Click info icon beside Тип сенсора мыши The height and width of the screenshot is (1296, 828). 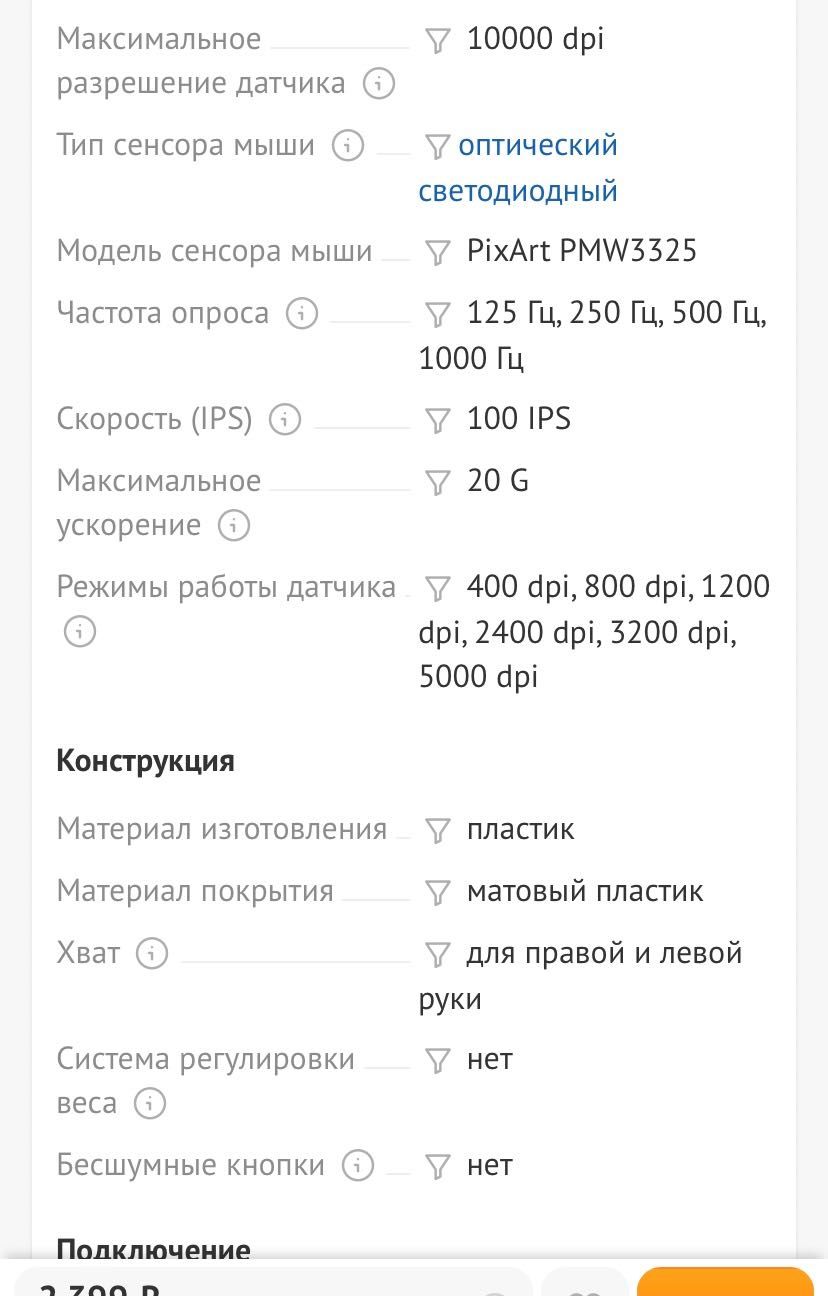[347, 145]
